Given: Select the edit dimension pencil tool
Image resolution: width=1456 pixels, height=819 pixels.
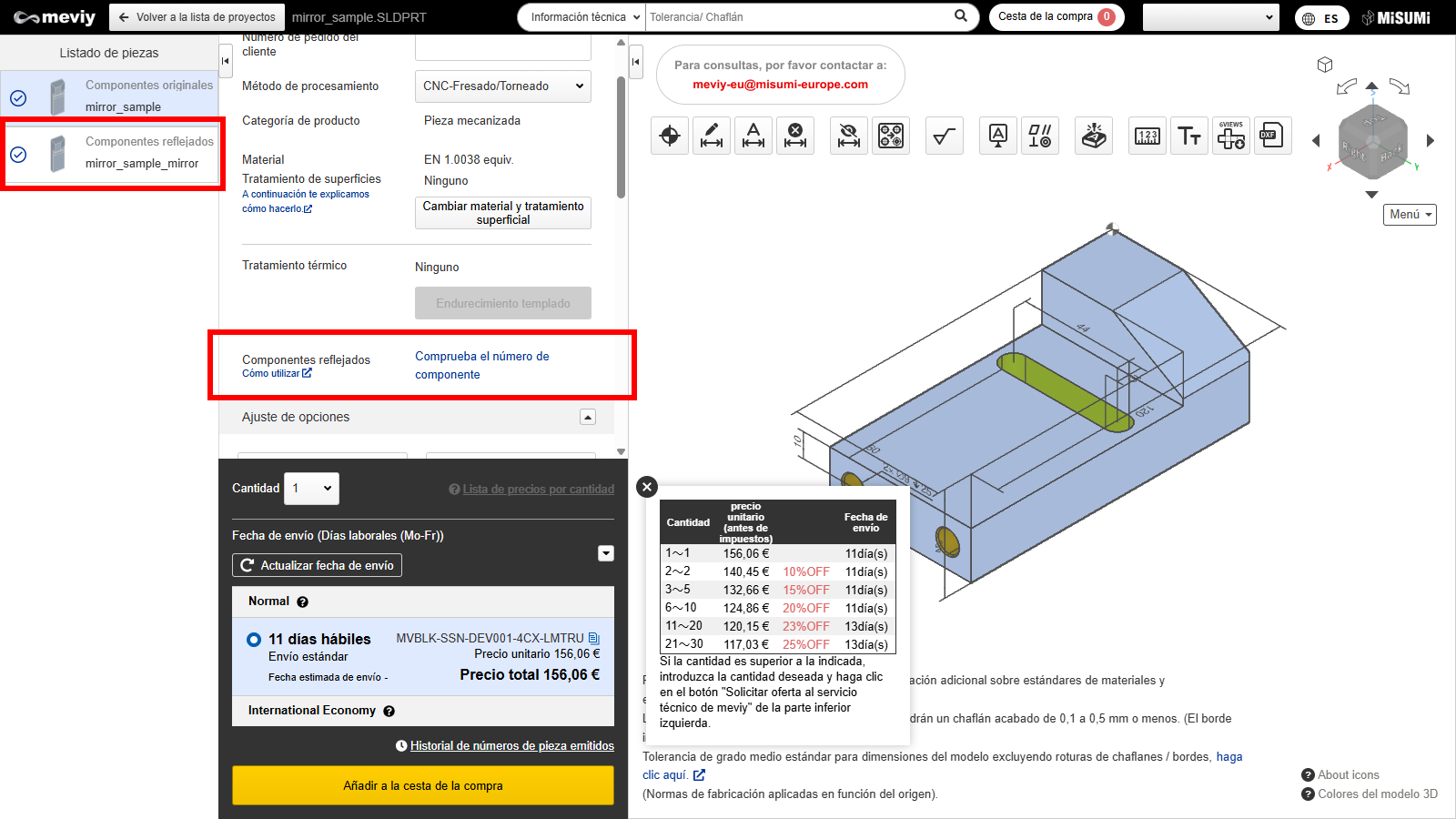Looking at the screenshot, I should click(712, 136).
